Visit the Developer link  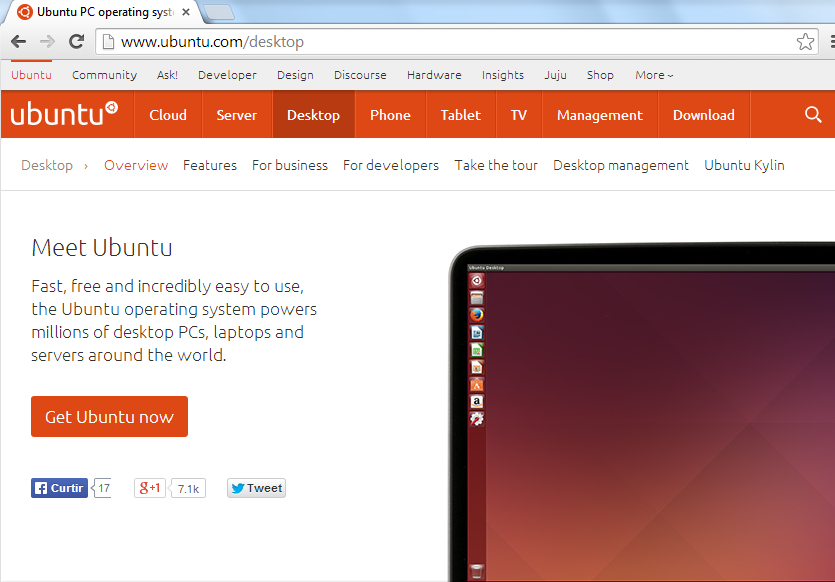[227, 75]
